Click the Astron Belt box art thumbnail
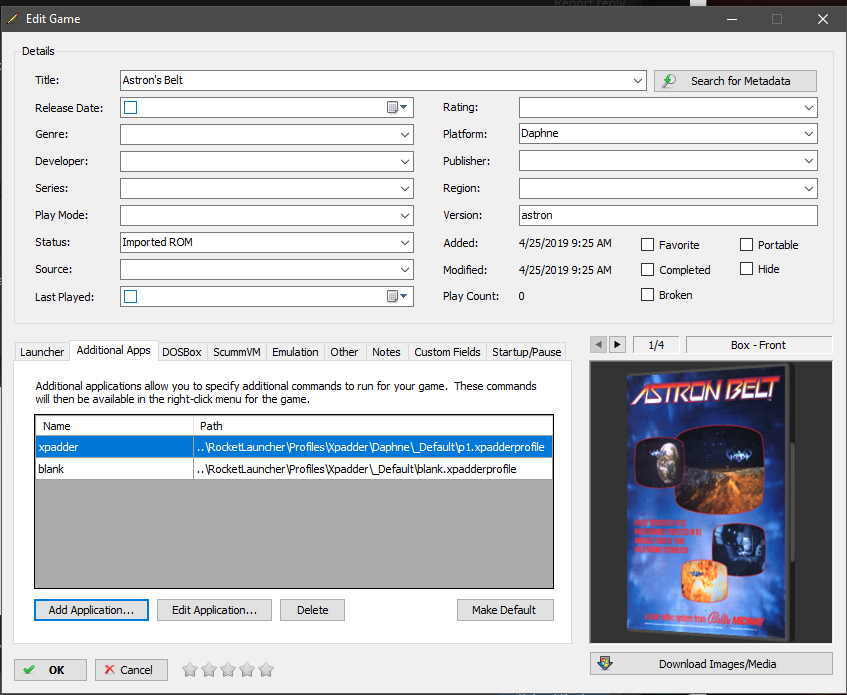Screen dimensions: 847x695 pyautogui.click(x=710, y=503)
